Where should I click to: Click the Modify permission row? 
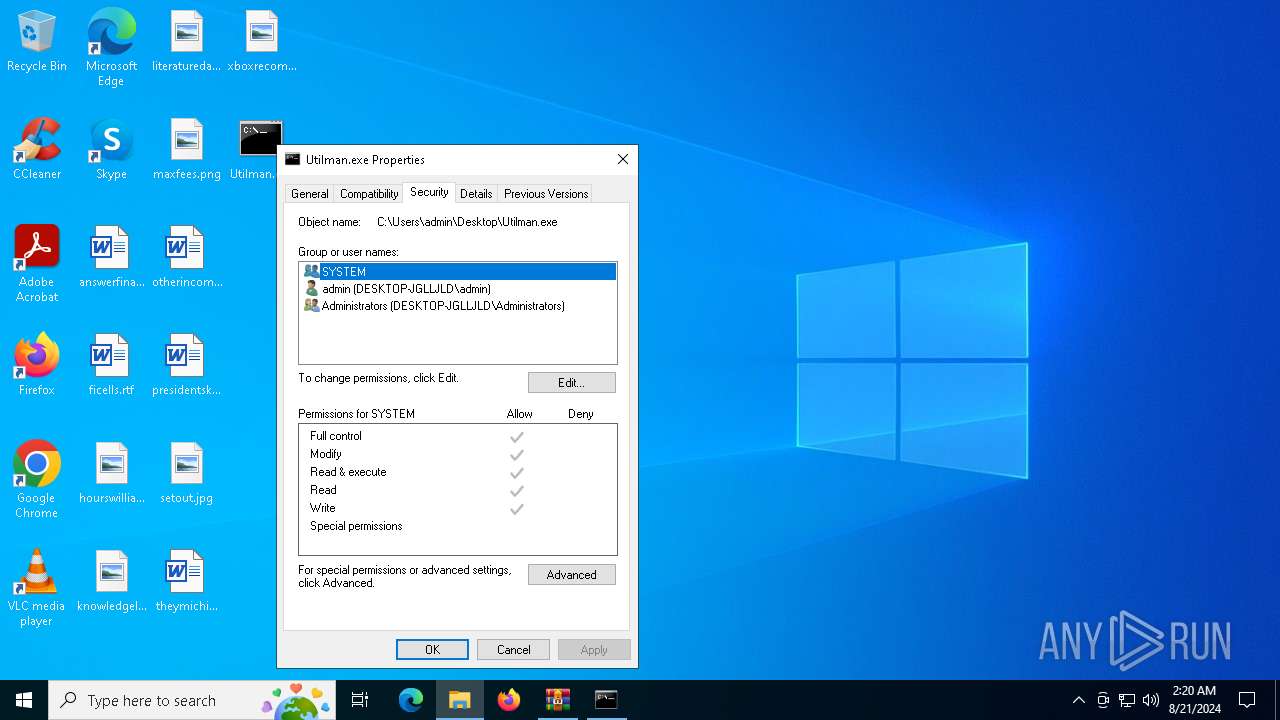coord(458,454)
